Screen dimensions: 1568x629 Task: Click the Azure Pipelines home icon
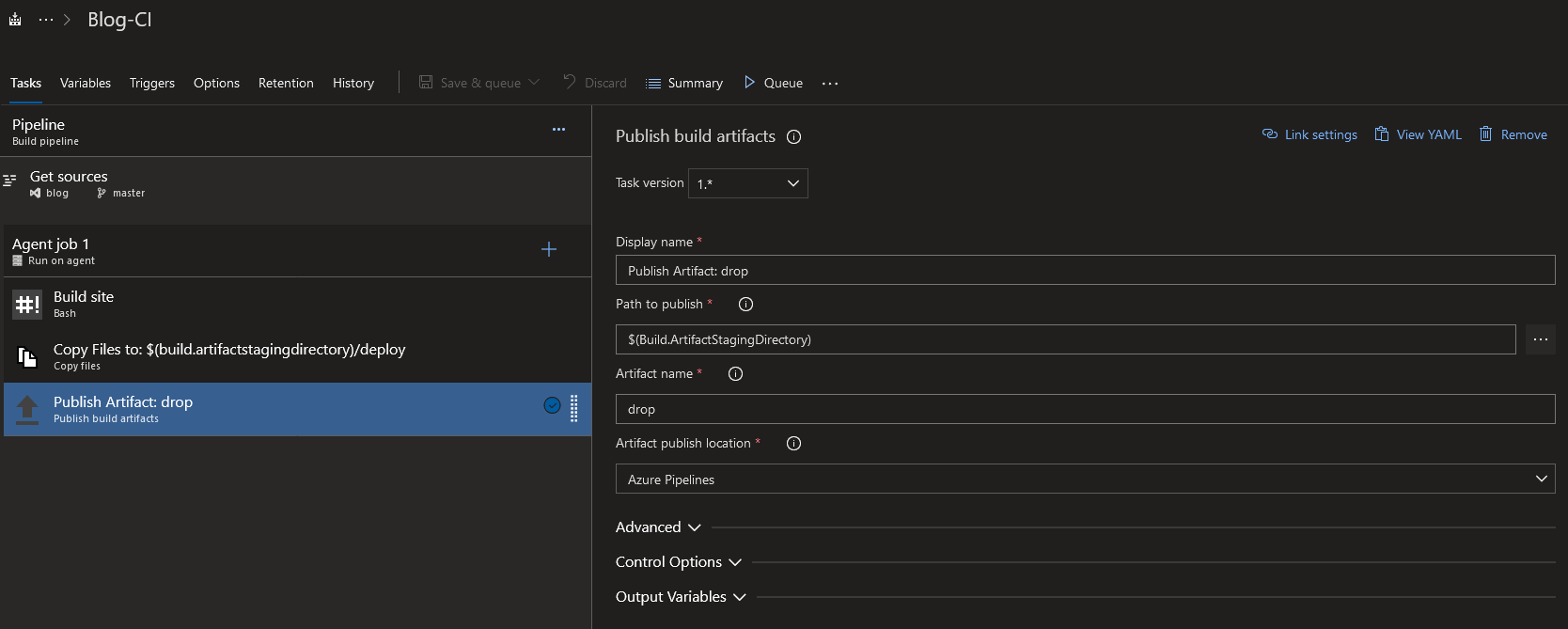click(x=15, y=20)
